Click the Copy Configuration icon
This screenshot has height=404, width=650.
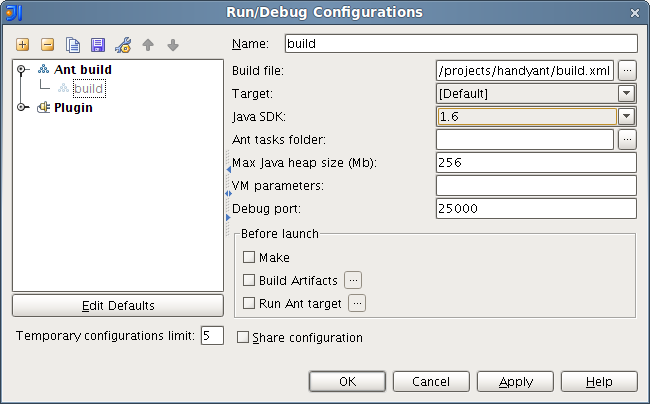coord(72,45)
